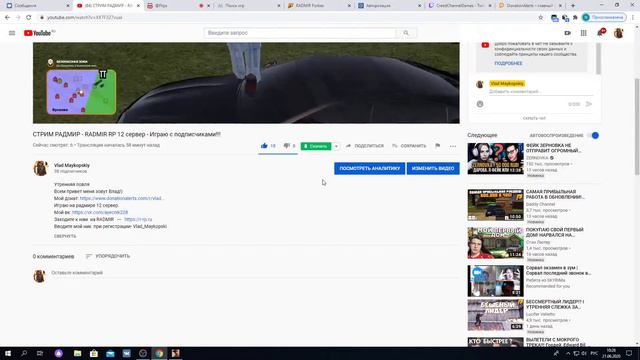Reload the page with refresh icon
This screenshot has width=640, height=360.
29,18
